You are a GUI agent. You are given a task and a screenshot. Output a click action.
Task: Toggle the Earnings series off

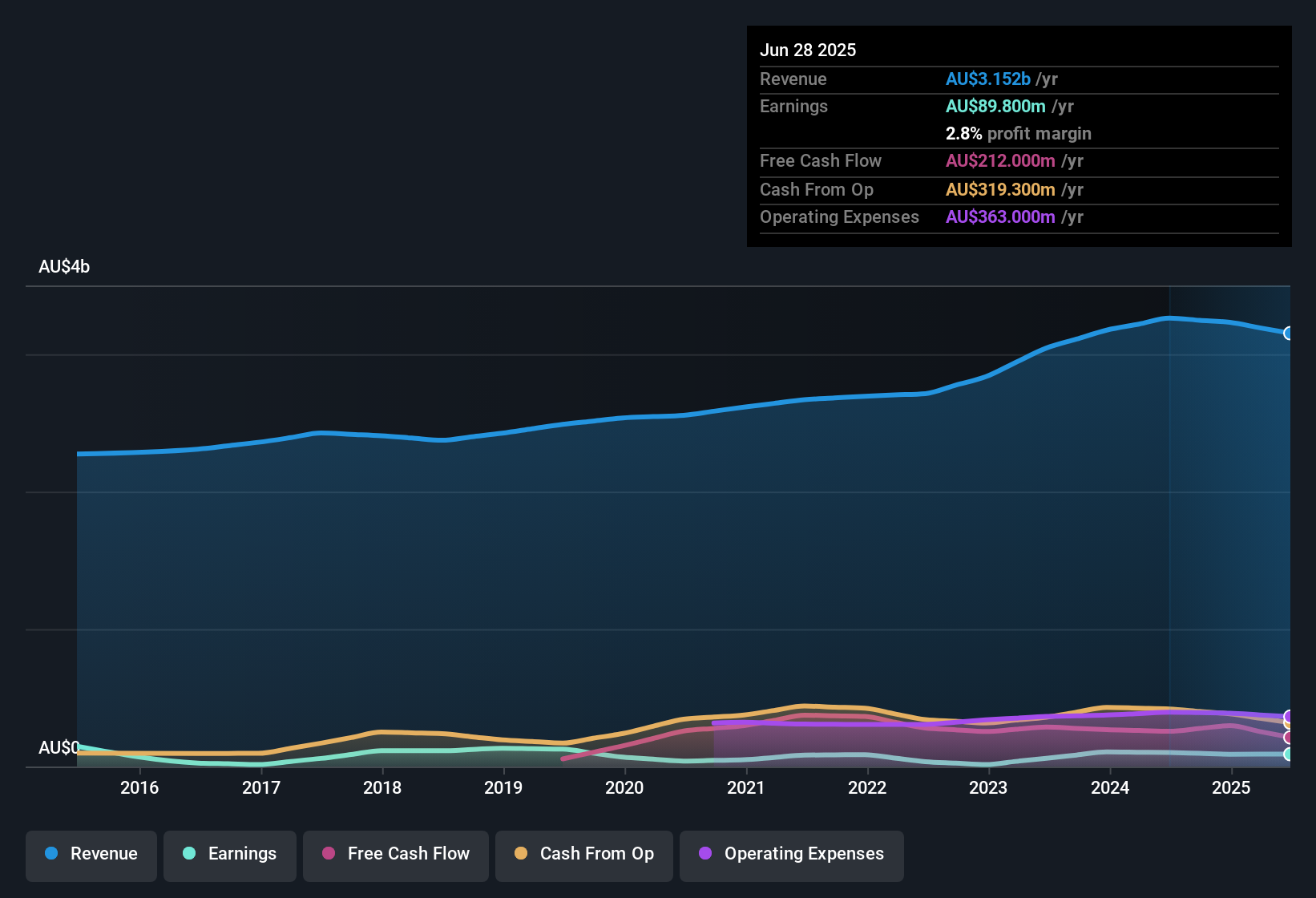pos(230,856)
